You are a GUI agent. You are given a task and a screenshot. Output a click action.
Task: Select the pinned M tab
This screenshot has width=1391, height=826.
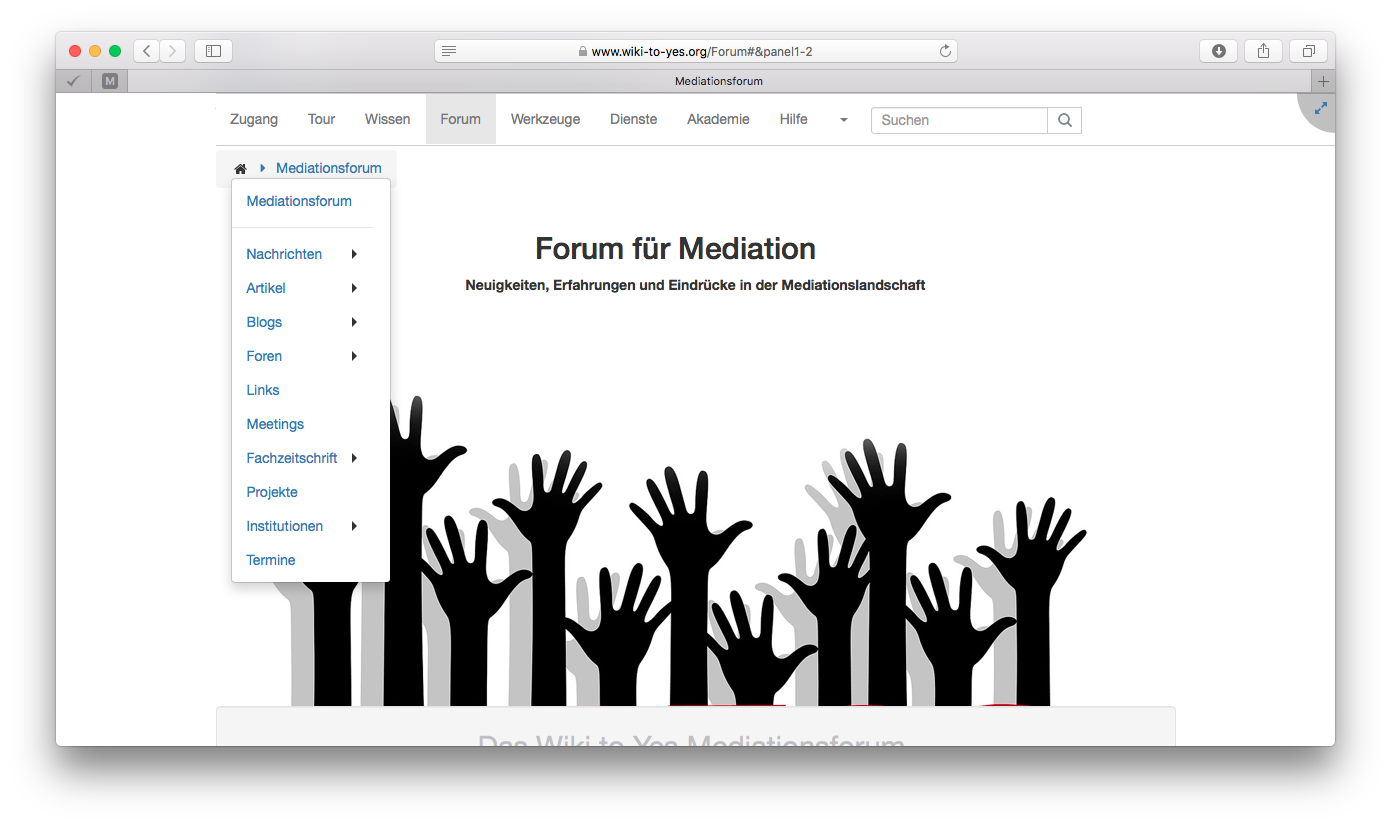click(x=110, y=81)
